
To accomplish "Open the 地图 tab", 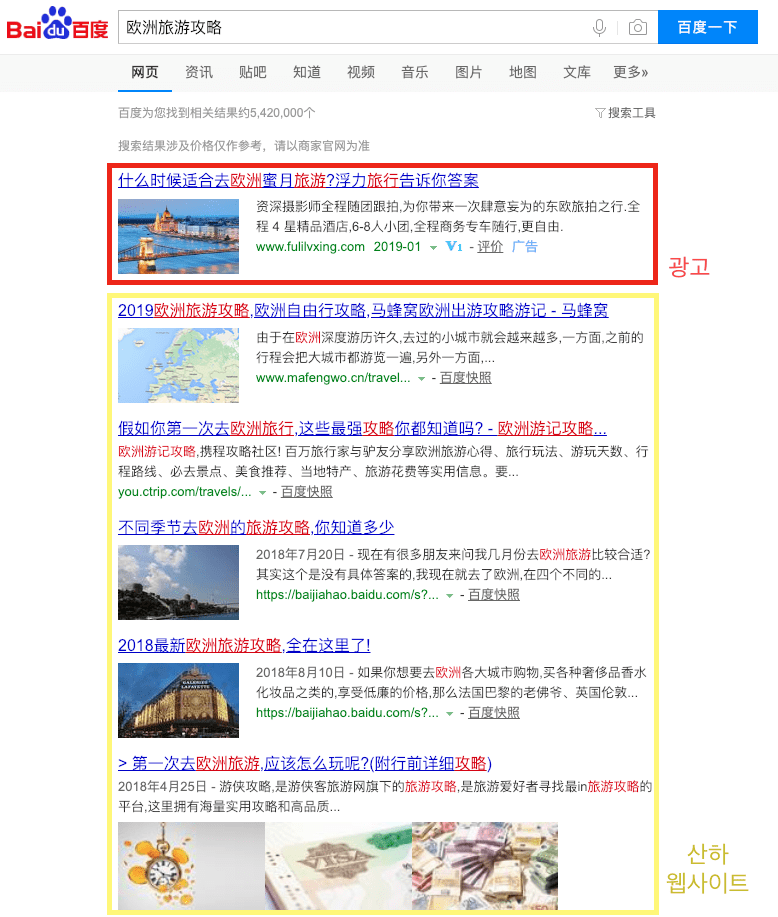I will [522, 73].
